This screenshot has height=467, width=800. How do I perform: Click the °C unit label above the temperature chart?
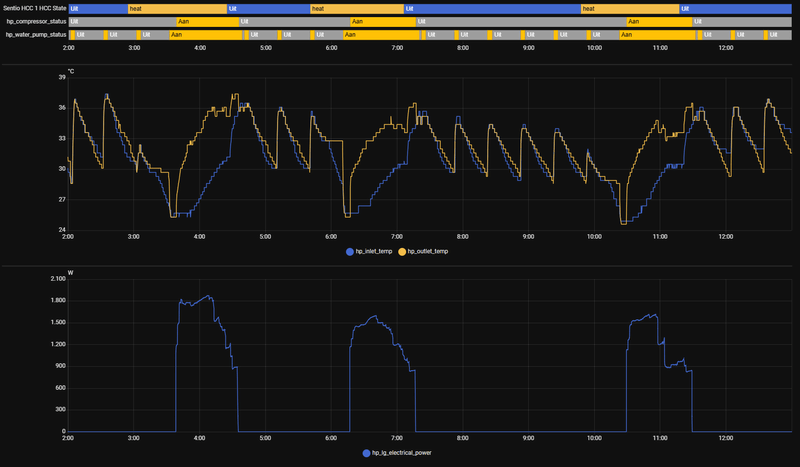tap(71, 71)
